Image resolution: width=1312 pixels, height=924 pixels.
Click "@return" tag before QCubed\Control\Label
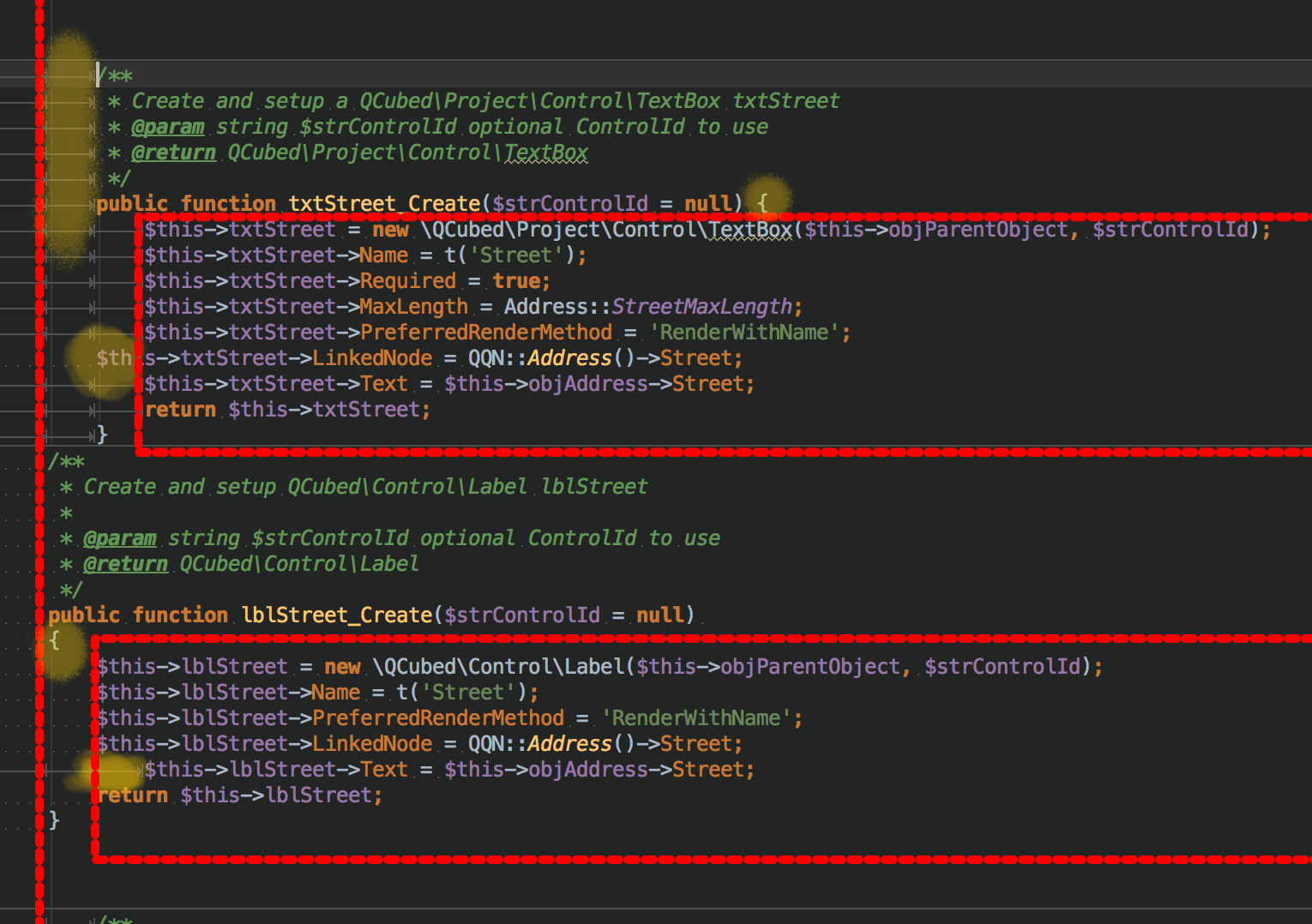126,564
